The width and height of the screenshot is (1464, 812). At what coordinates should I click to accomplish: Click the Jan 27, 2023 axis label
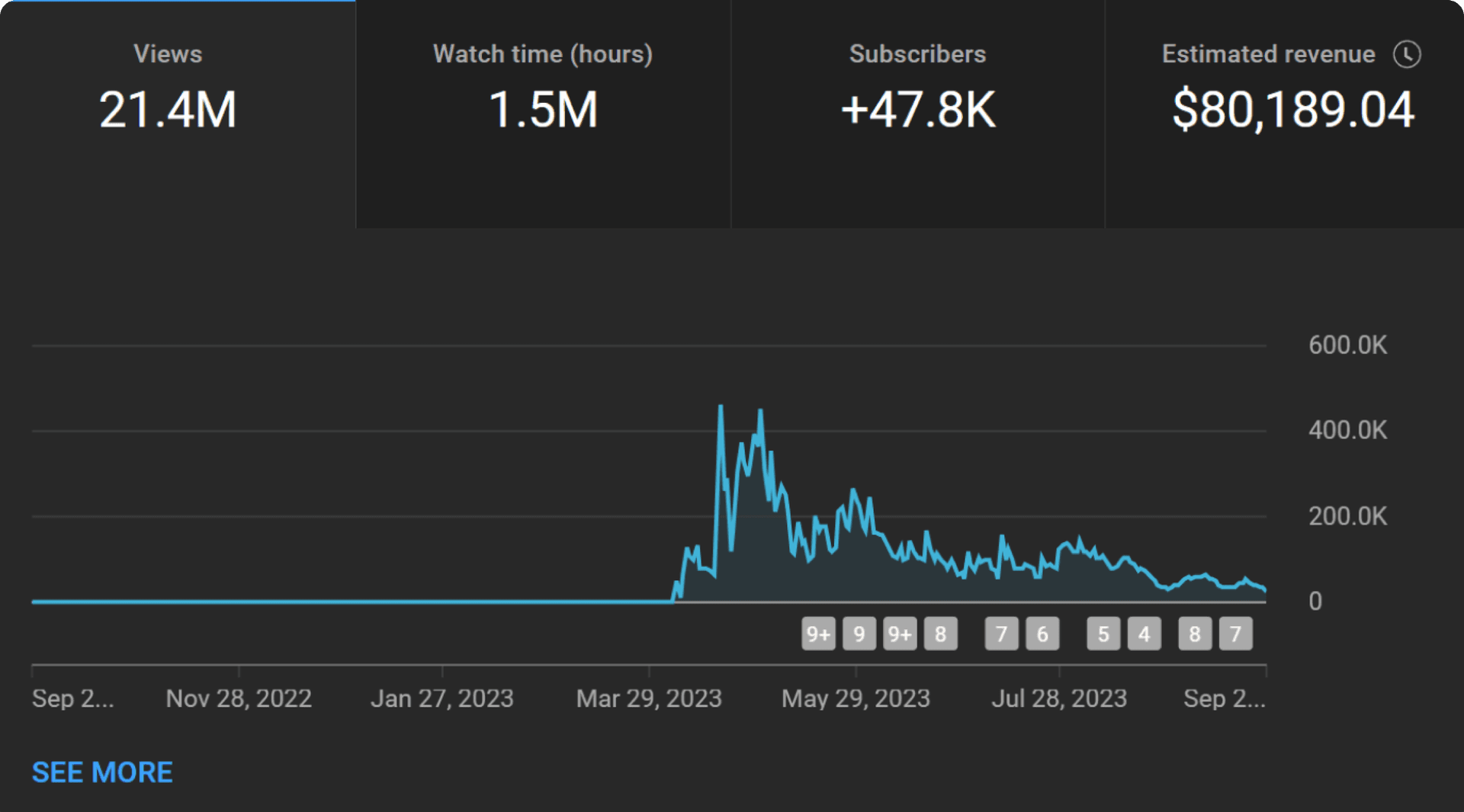tap(442, 698)
